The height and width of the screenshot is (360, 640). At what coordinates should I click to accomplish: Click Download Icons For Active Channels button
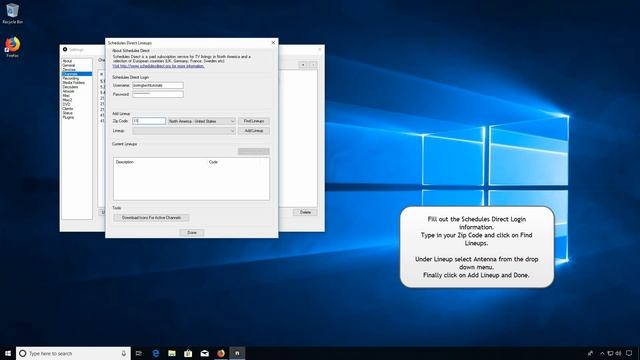(151, 218)
